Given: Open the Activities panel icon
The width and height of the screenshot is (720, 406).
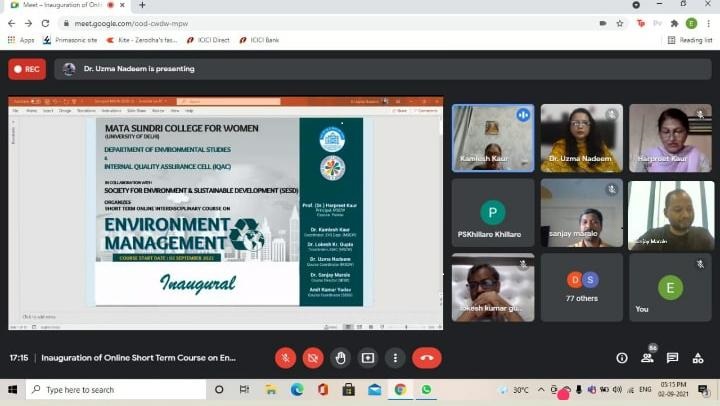Looking at the screenshot, I should pyautogui.click(x=697, y=357).
